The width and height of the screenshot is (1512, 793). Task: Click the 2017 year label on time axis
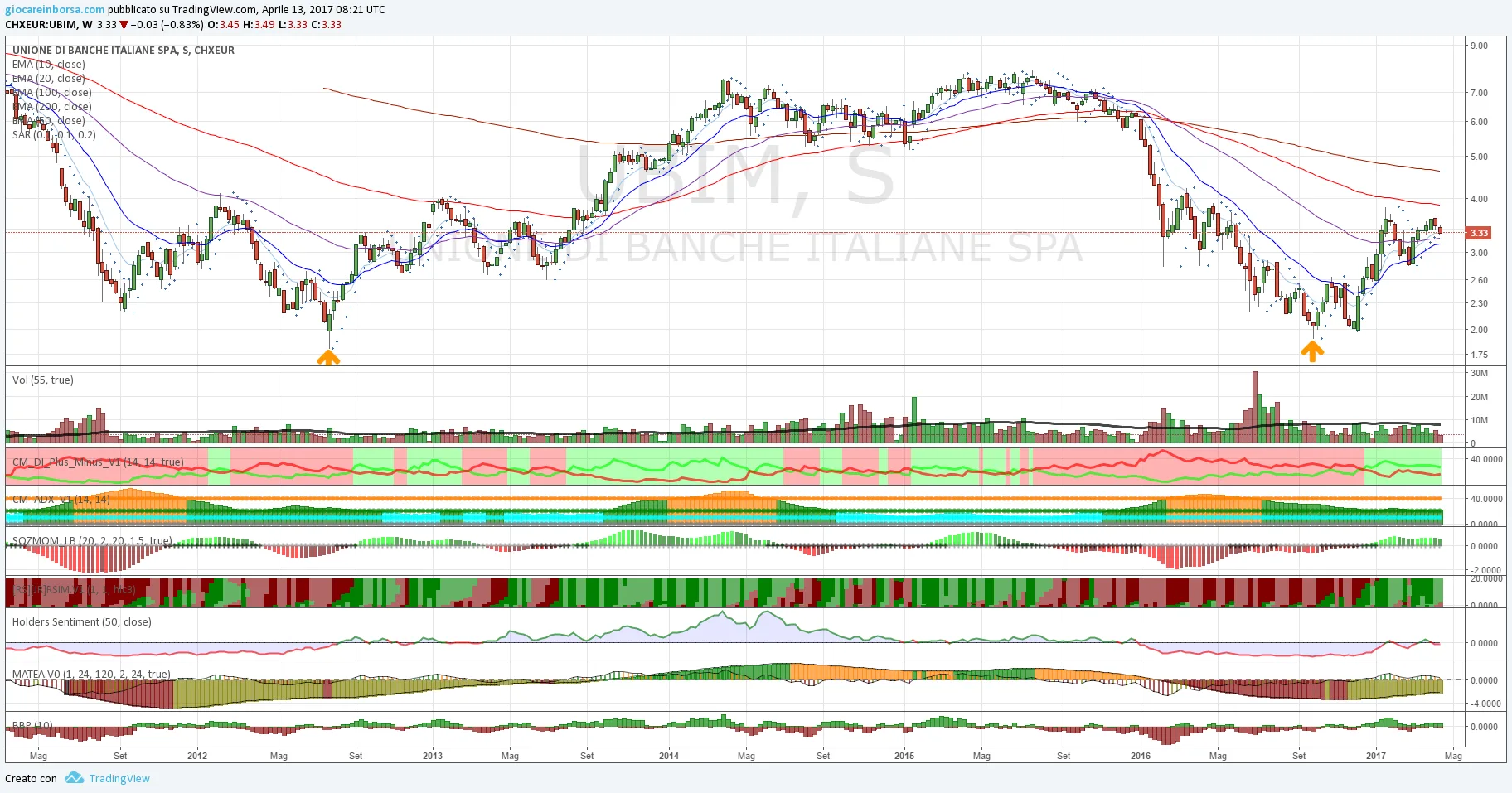(x=1376, y=756)
